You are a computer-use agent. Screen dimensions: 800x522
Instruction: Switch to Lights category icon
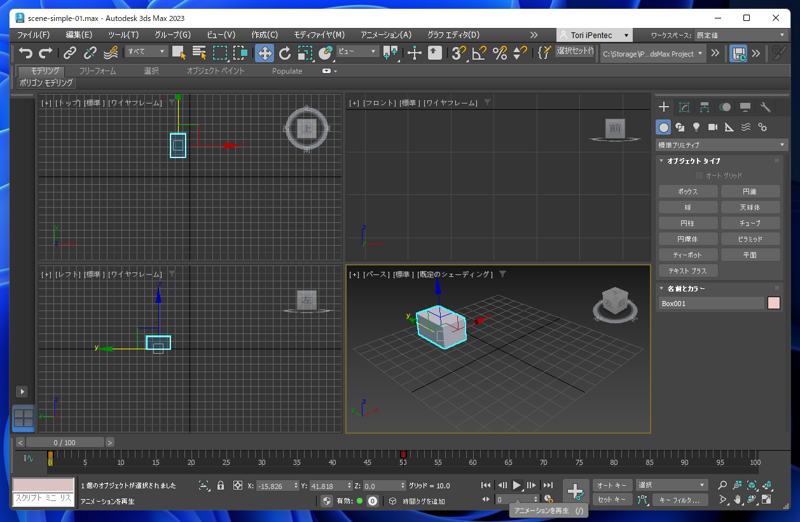(696, 127)
